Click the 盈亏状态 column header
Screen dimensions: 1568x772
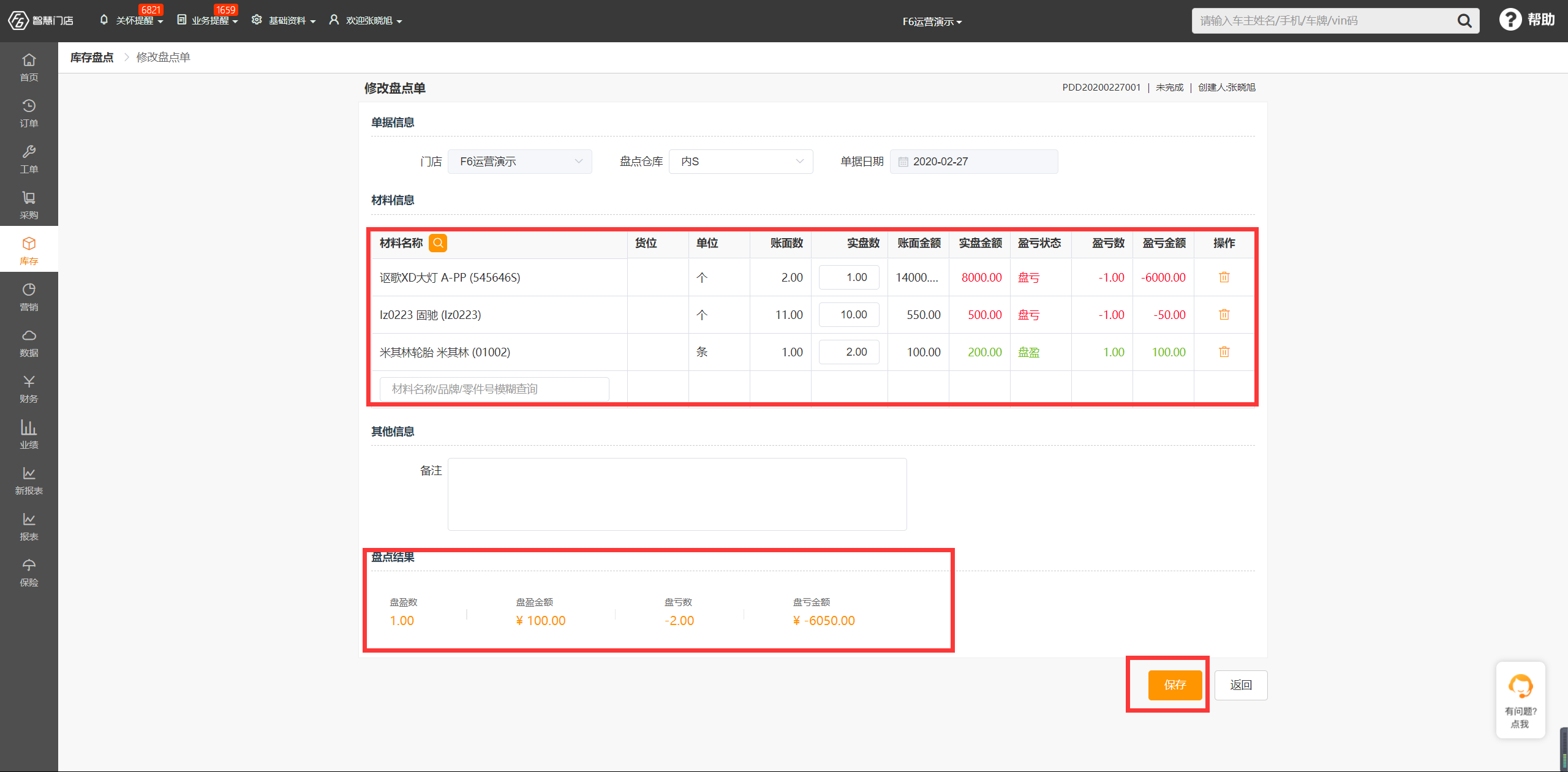(1039, 243)
